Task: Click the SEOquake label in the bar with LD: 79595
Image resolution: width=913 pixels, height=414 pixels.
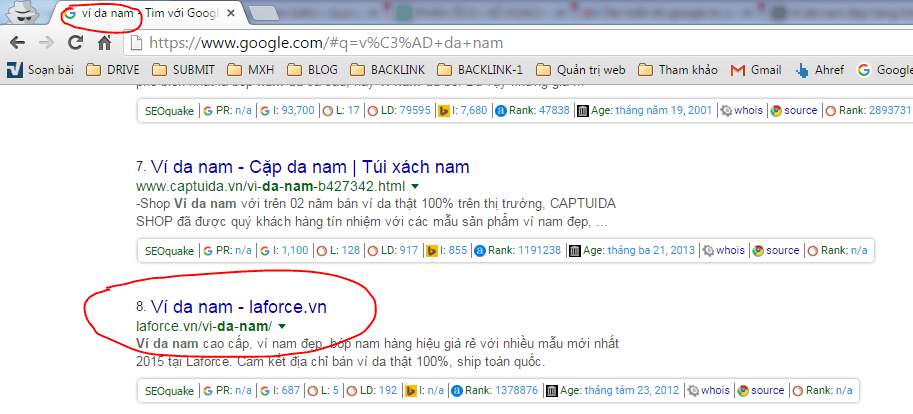Action: tap(169, 111)
